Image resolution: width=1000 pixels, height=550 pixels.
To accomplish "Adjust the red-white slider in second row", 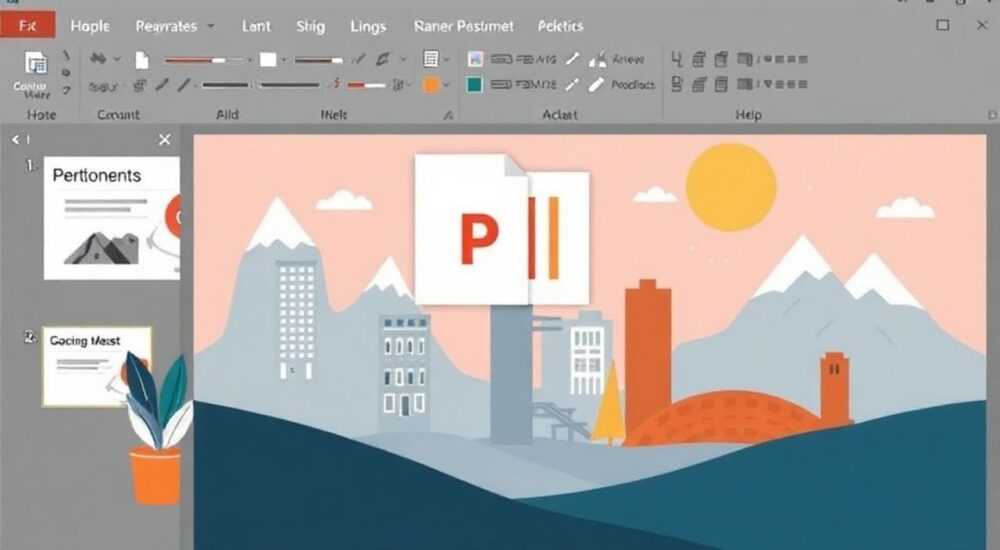I will click(x=366, y=85).
